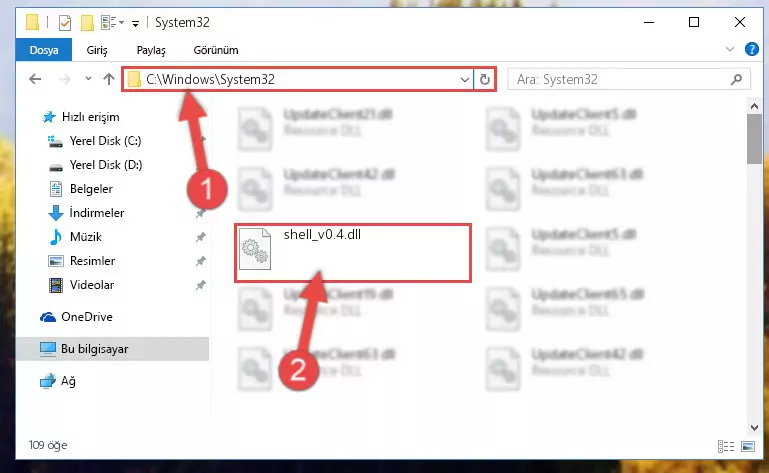Click the search magnifier icon
This screenshot has height=473, width=769.
click(736, 79)
